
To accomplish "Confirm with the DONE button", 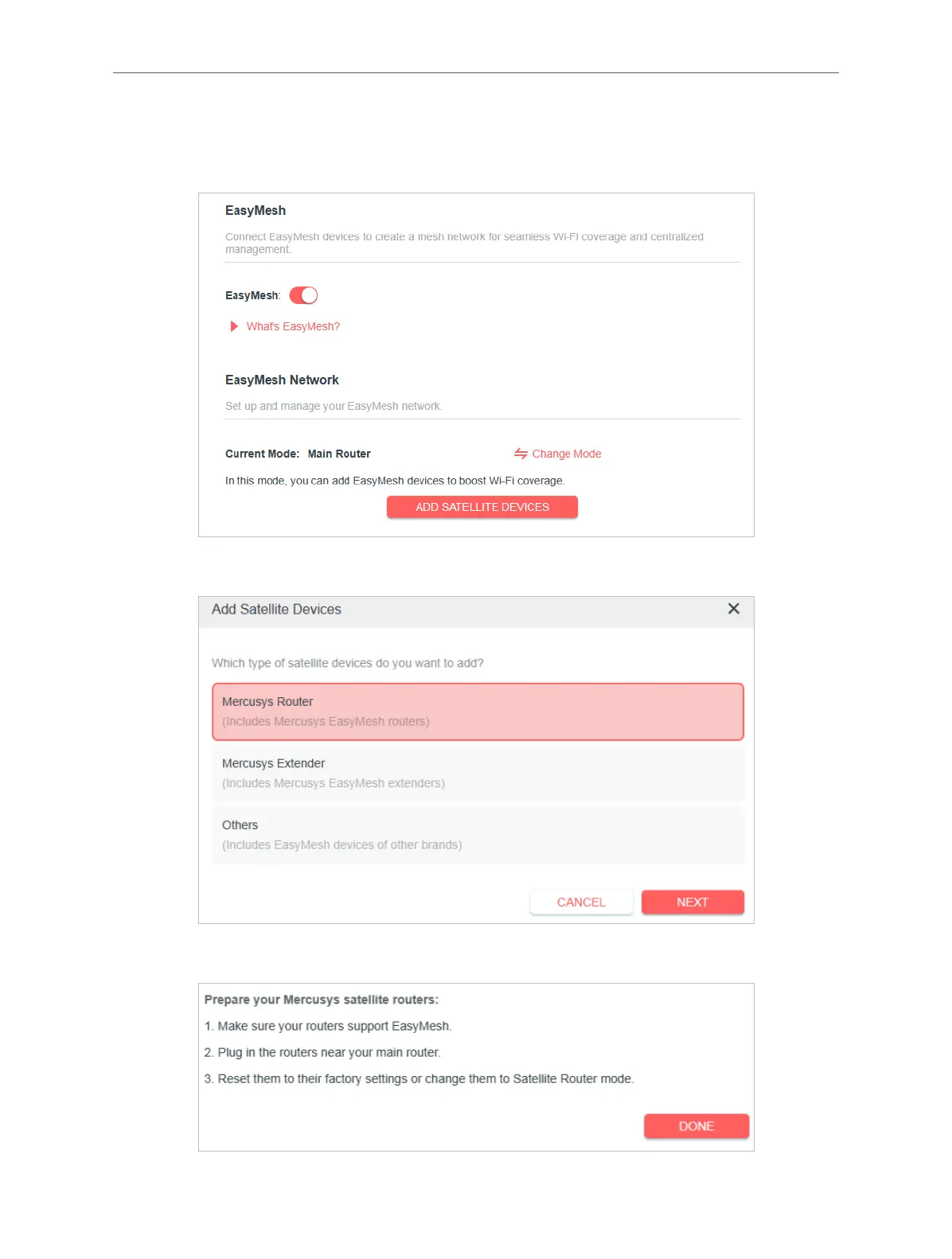I will click(696, 1126).
